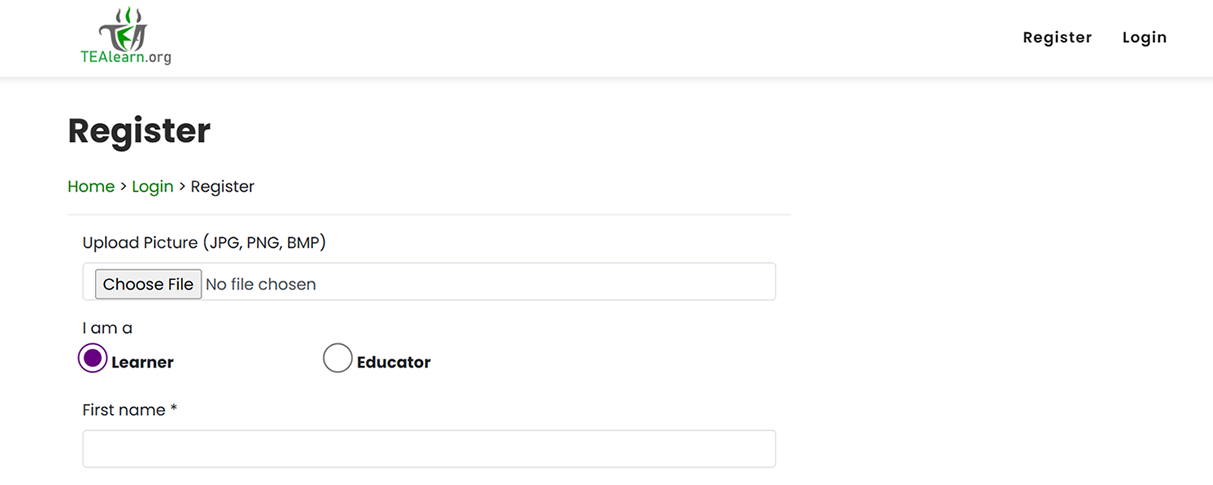This screenshot has height=485, width=1213.
Task: Click the 'No file chosen' text
Action: [x=261, y=284]
